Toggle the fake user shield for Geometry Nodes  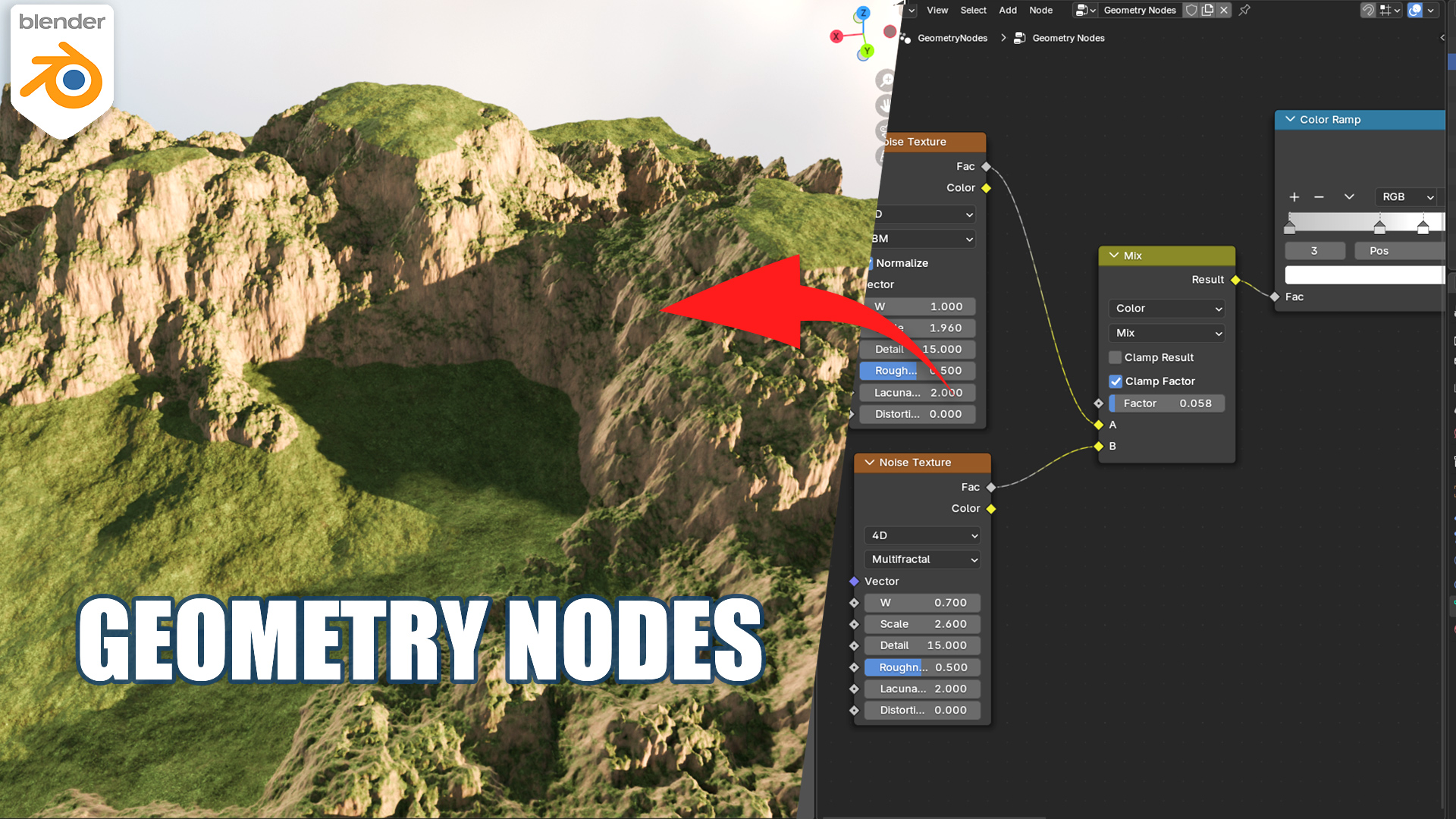click(x=1191, y=10)
